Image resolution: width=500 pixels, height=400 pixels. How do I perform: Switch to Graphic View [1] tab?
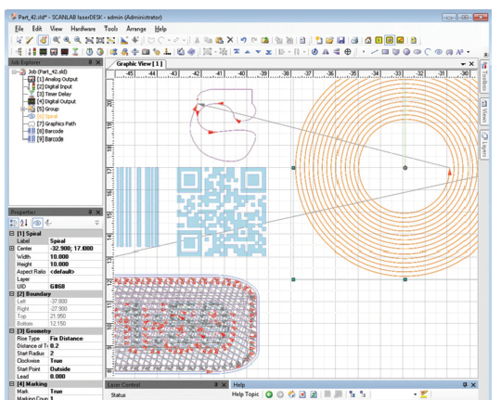pos(139,64)
